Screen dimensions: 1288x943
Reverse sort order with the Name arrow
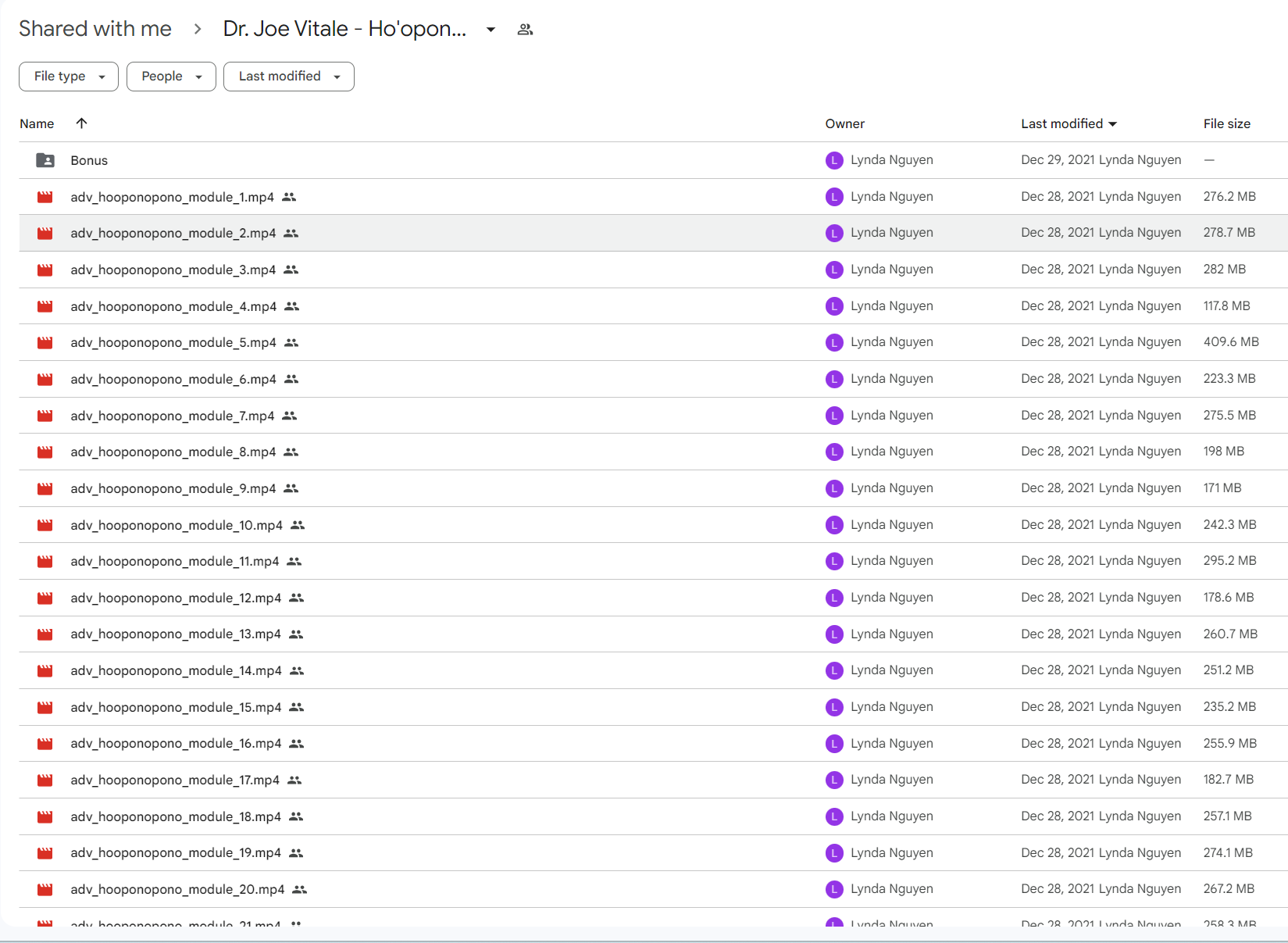[81, 123]
